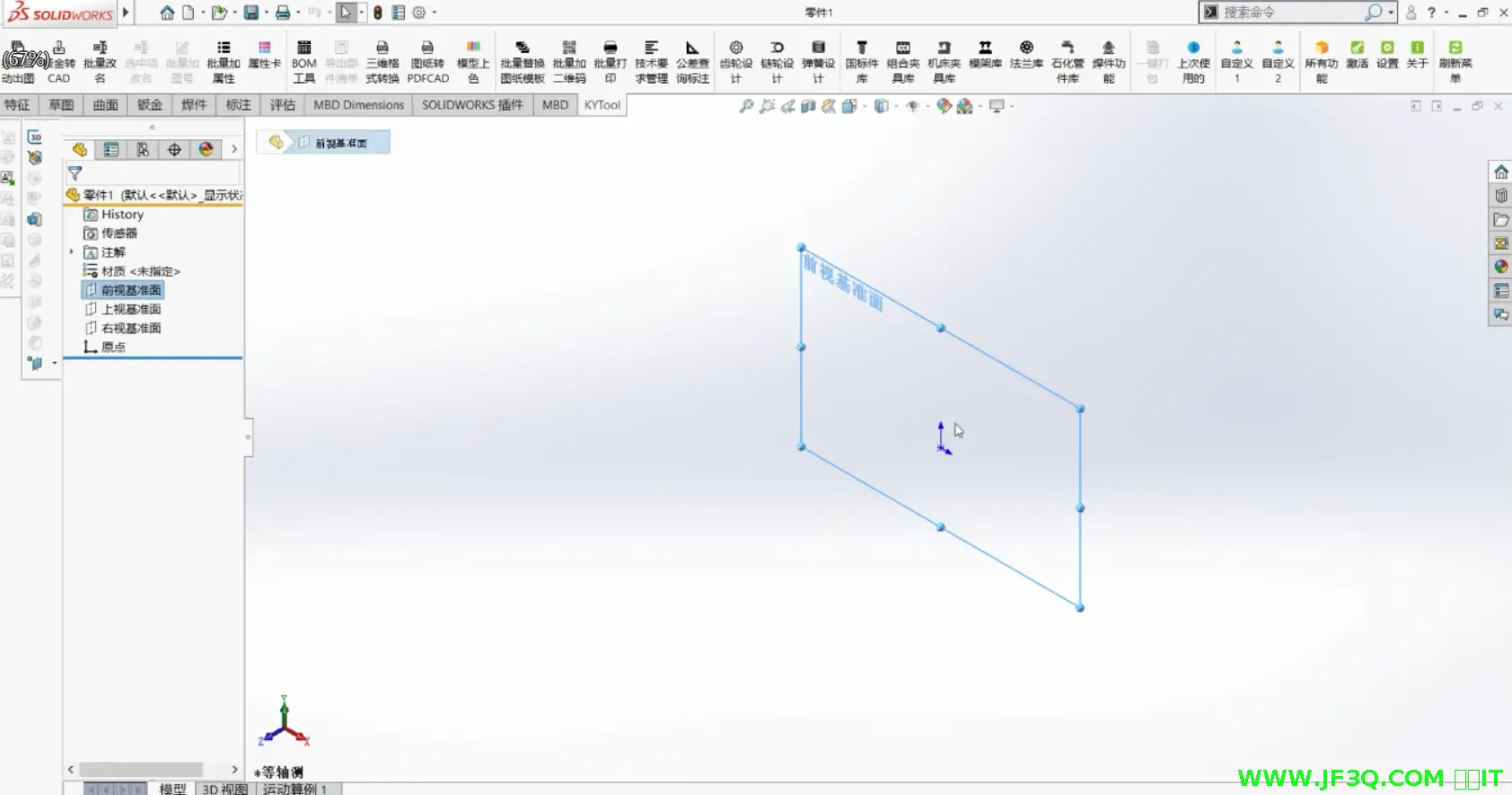Open the PropertyManager panel tab

point(111,149)
